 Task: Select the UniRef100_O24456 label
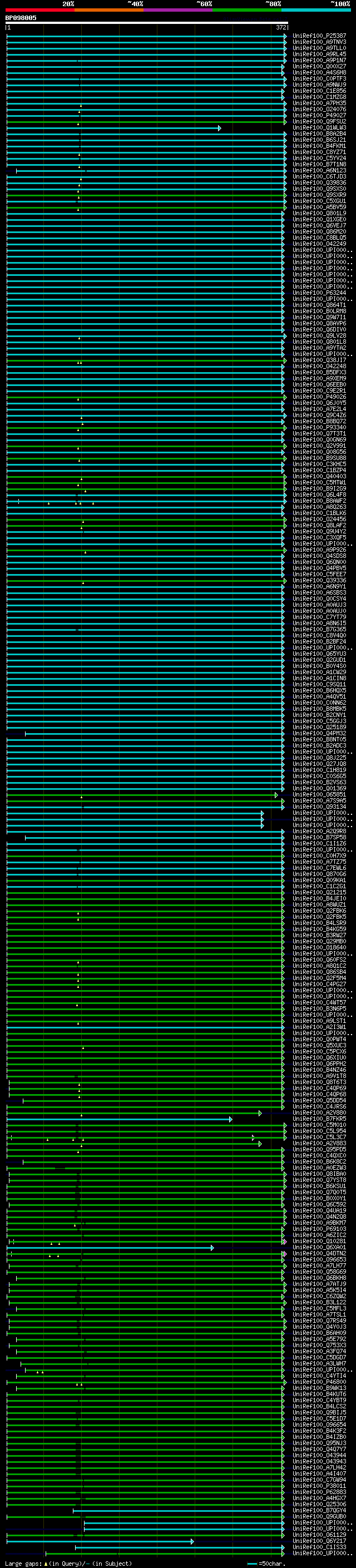tap(319, 519)
